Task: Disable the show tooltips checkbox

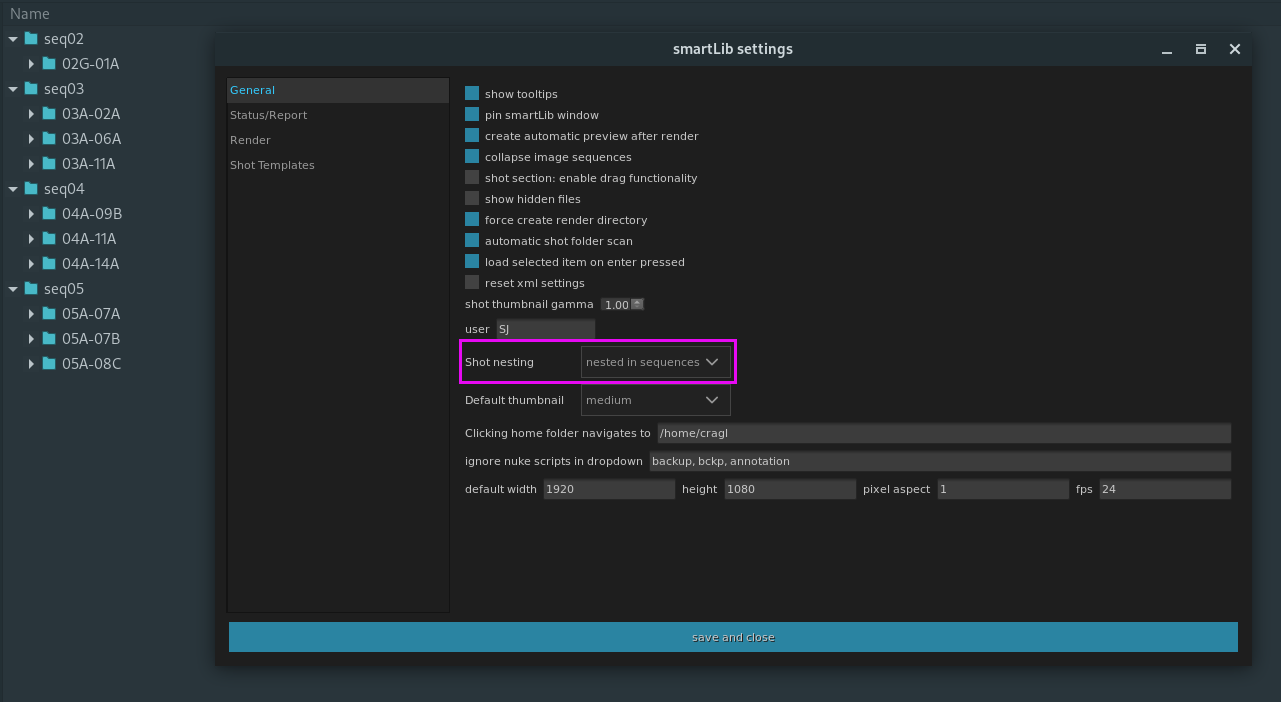Action: (472, 94)
